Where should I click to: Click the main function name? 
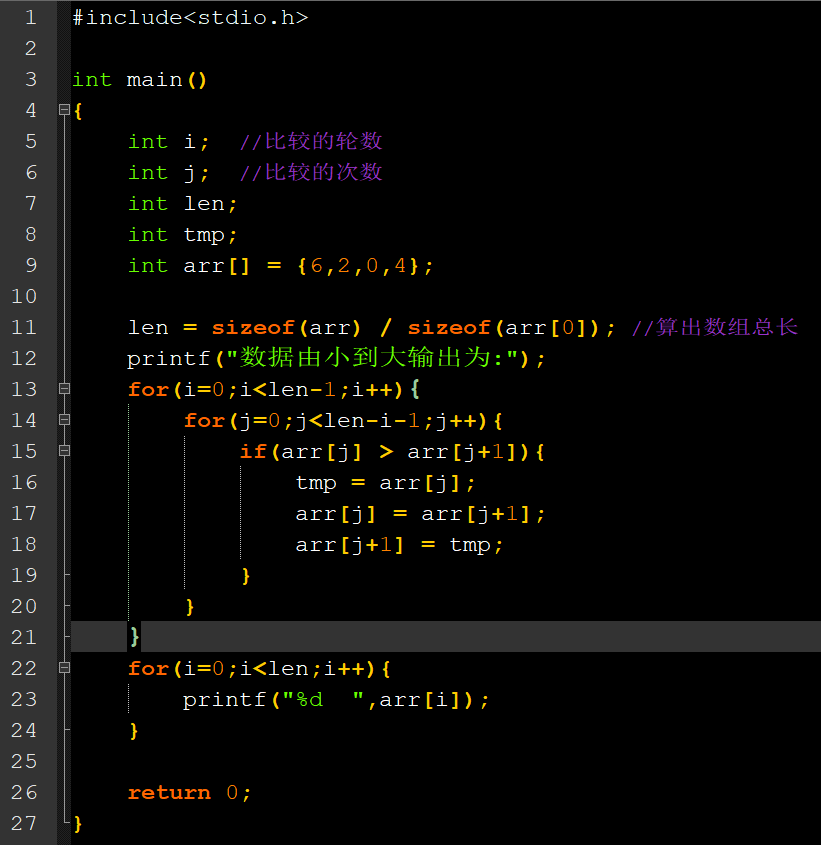click(x=154, y=80)
